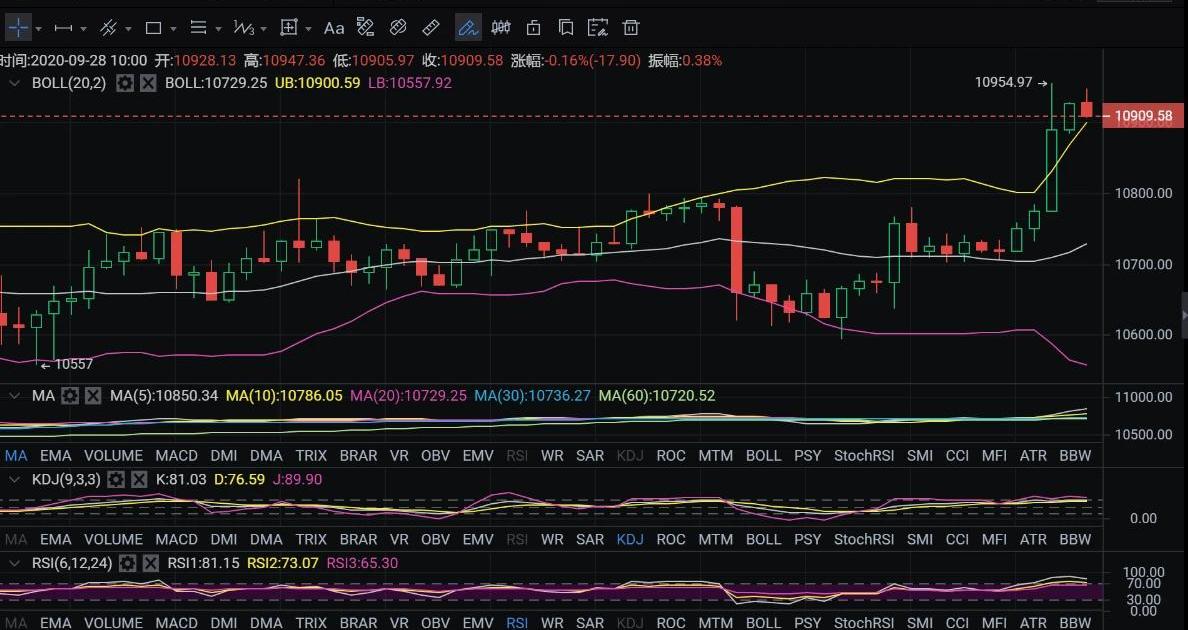1188x630 pixels.
Task: Click the 10909.58 current price label
Action: click(x=1143, y=117)
